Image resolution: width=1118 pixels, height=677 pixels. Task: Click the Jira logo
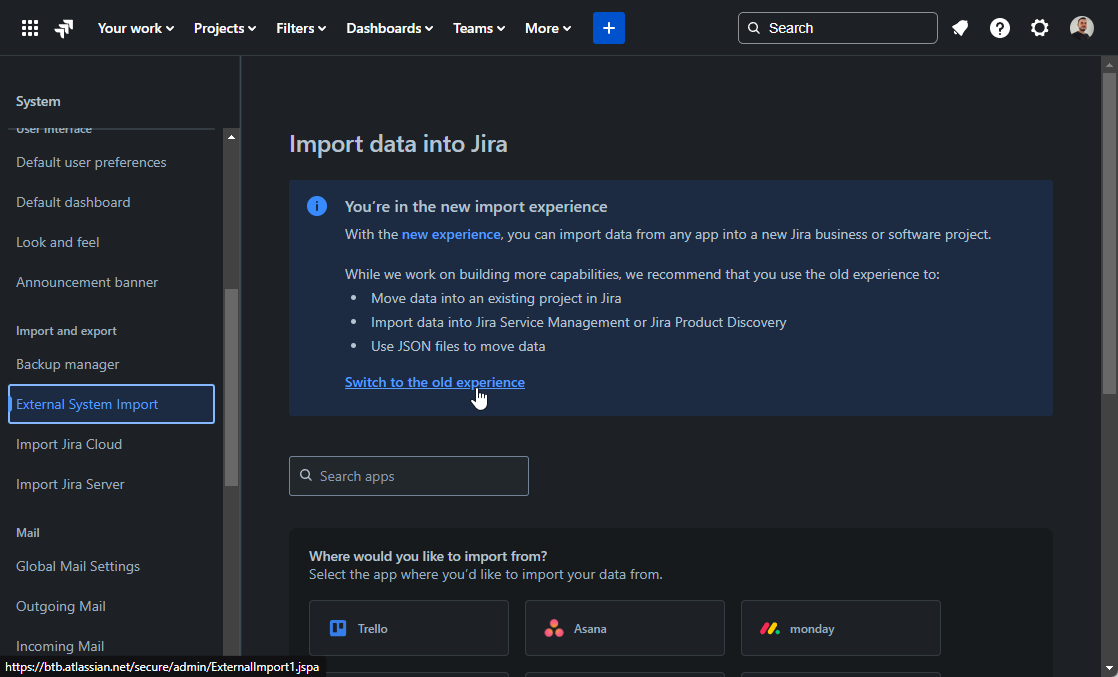coord(63,27)
